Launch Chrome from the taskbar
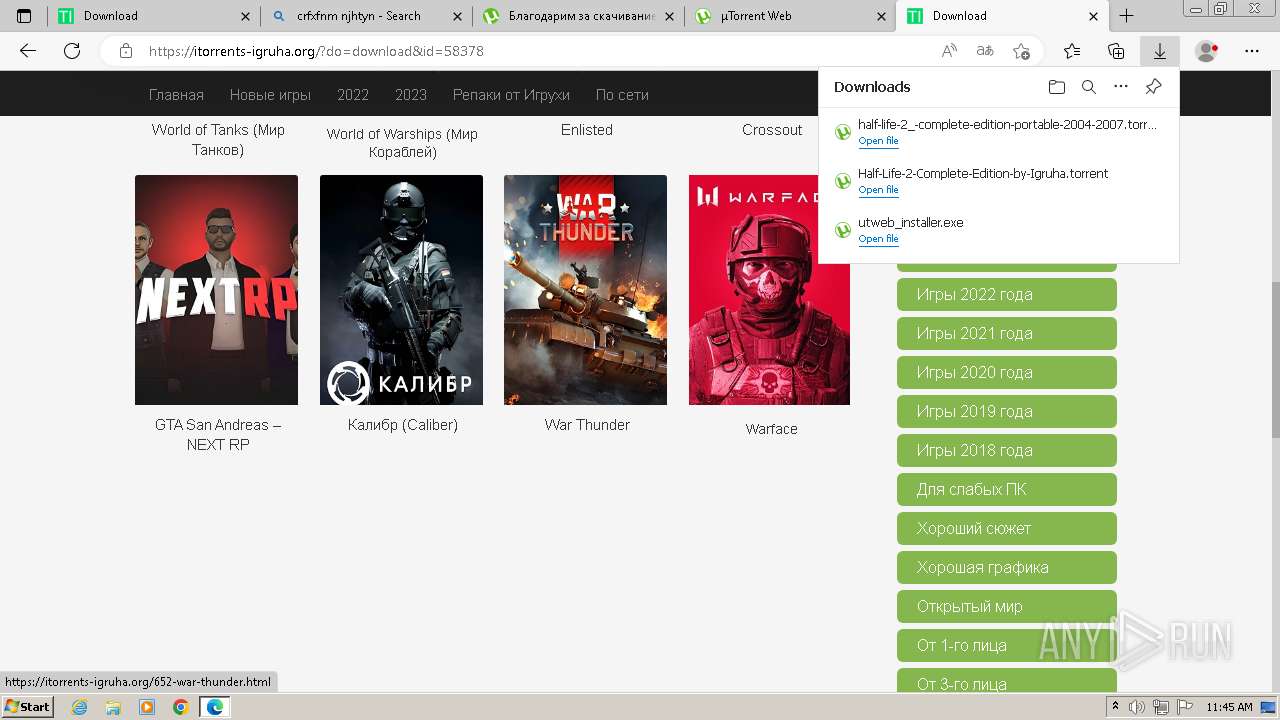Viewport: 1280px width, 720px height. pos(180,707)
